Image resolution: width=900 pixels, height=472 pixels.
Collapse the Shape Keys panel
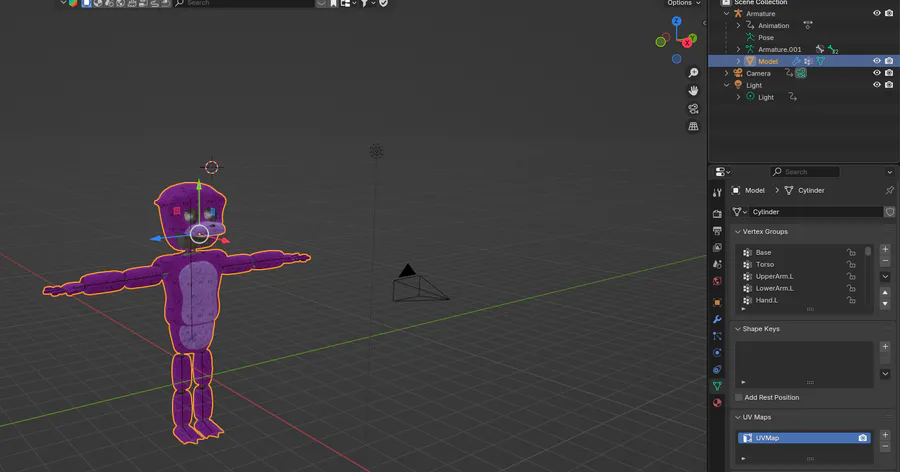(738, 329)
